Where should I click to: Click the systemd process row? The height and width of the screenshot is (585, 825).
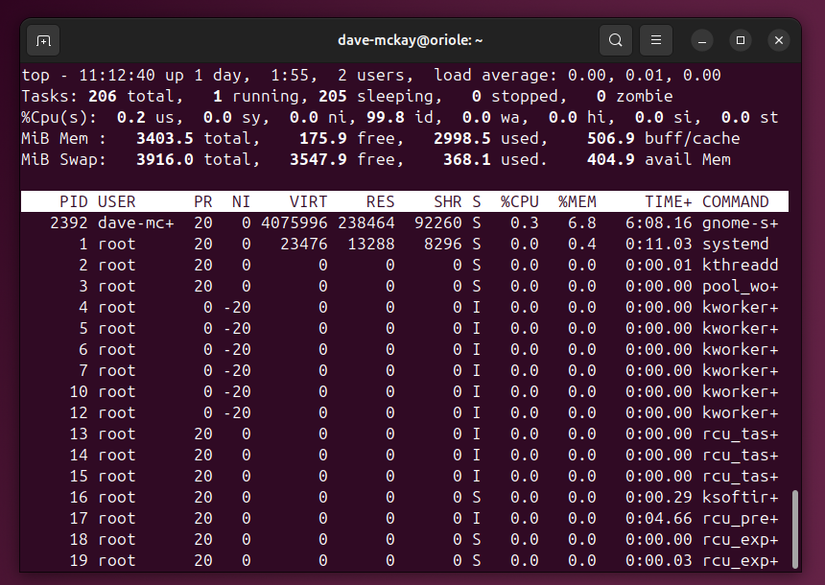(x=400, y=243)
